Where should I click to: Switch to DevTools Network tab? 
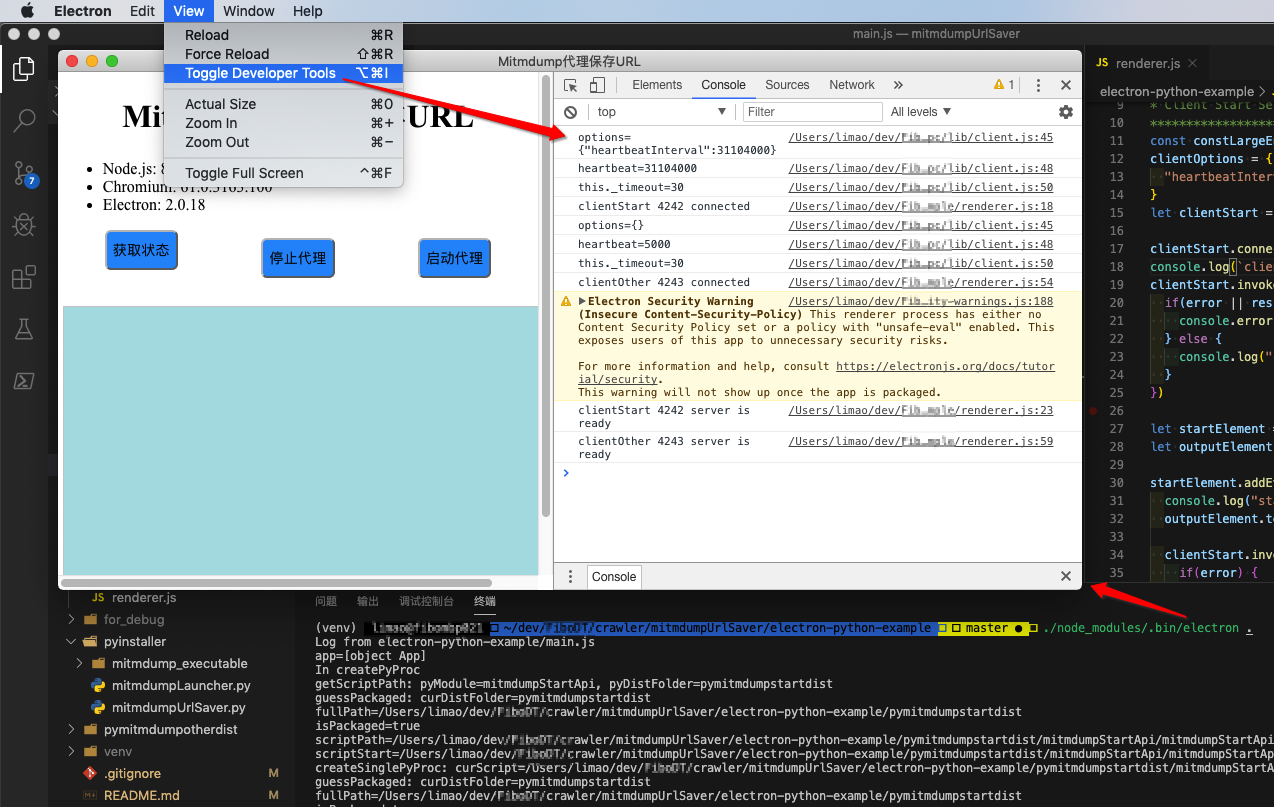tap(852, 85)
